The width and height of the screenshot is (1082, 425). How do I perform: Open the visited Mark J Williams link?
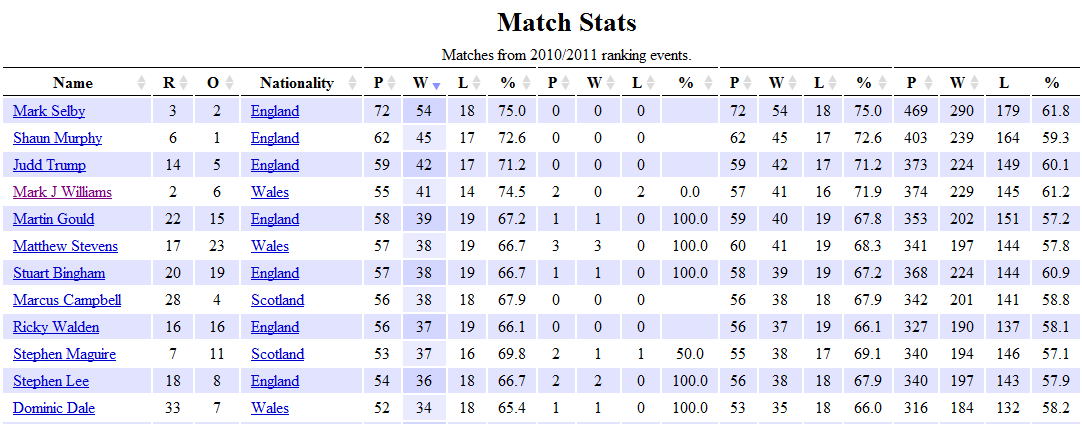tap(62, 192)
